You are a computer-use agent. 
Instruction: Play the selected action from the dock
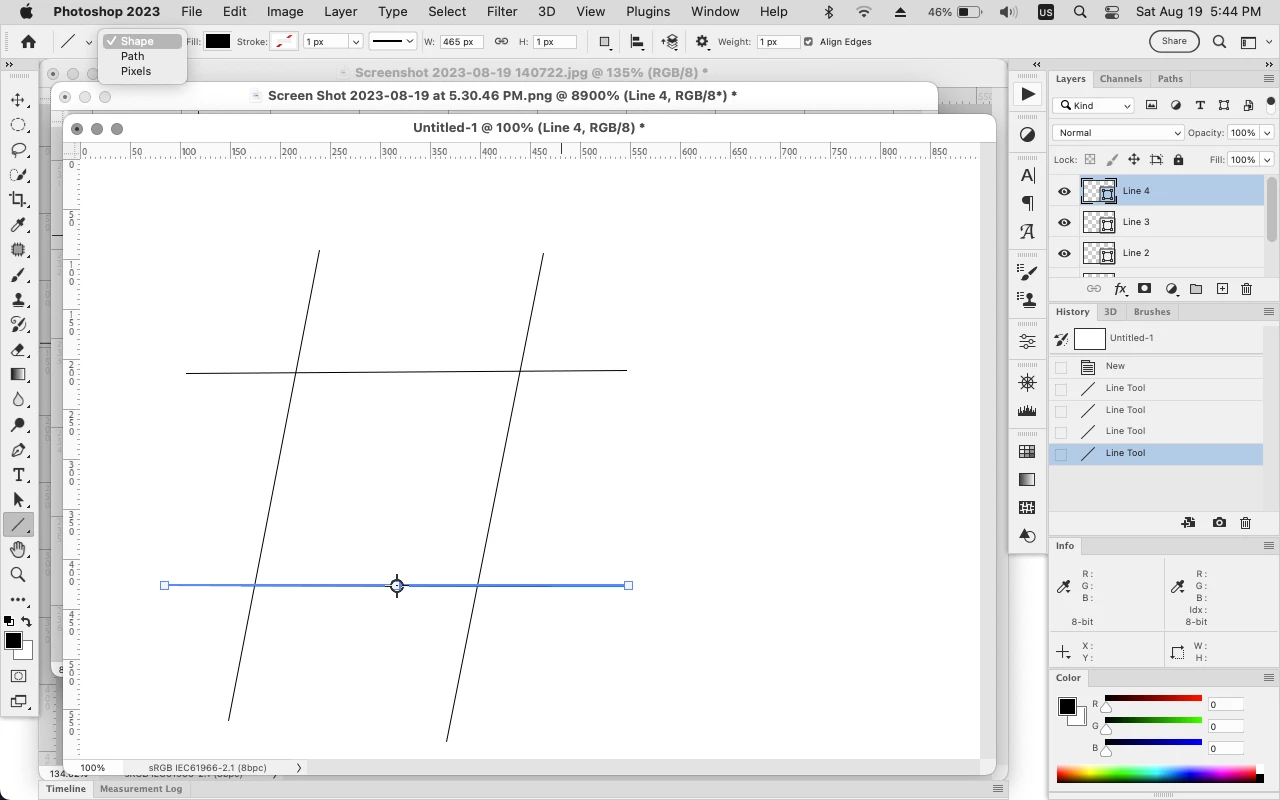pyautogui.click(x=1027, y=94)
